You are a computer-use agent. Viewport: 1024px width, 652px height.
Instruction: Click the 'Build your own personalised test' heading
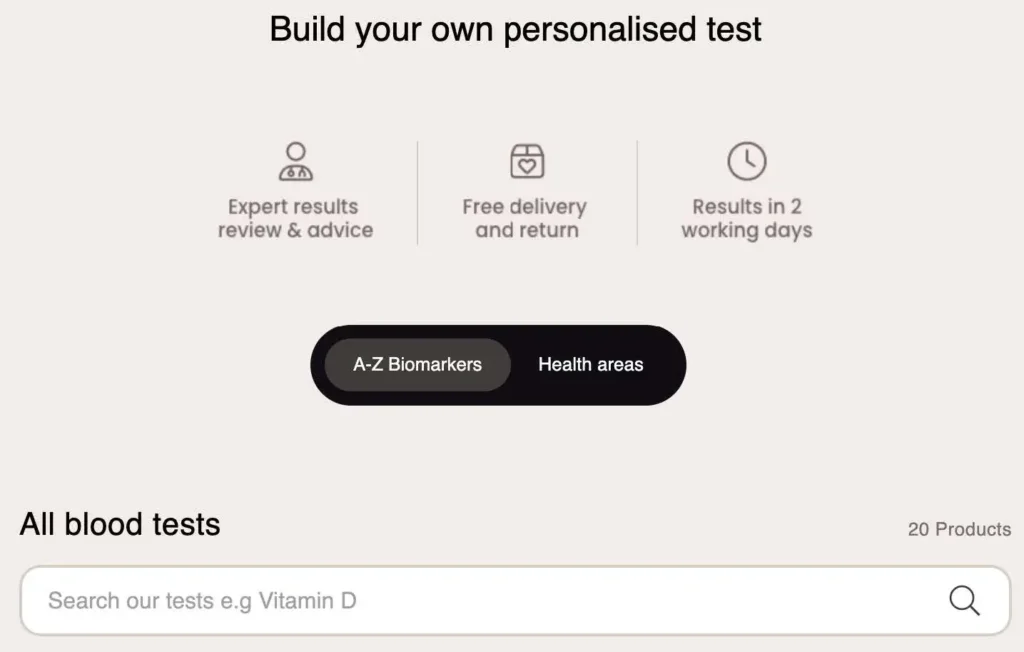(x=515, y=29)
